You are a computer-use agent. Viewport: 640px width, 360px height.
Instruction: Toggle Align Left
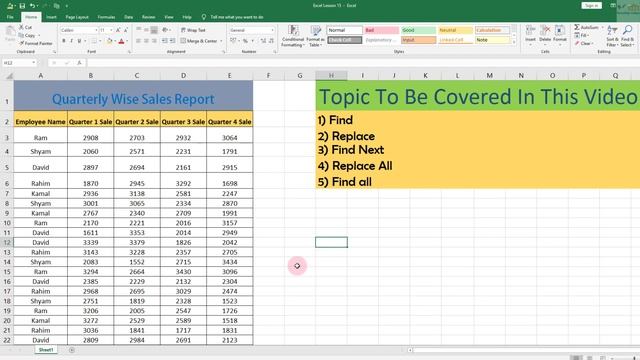[x=138, y=41]
